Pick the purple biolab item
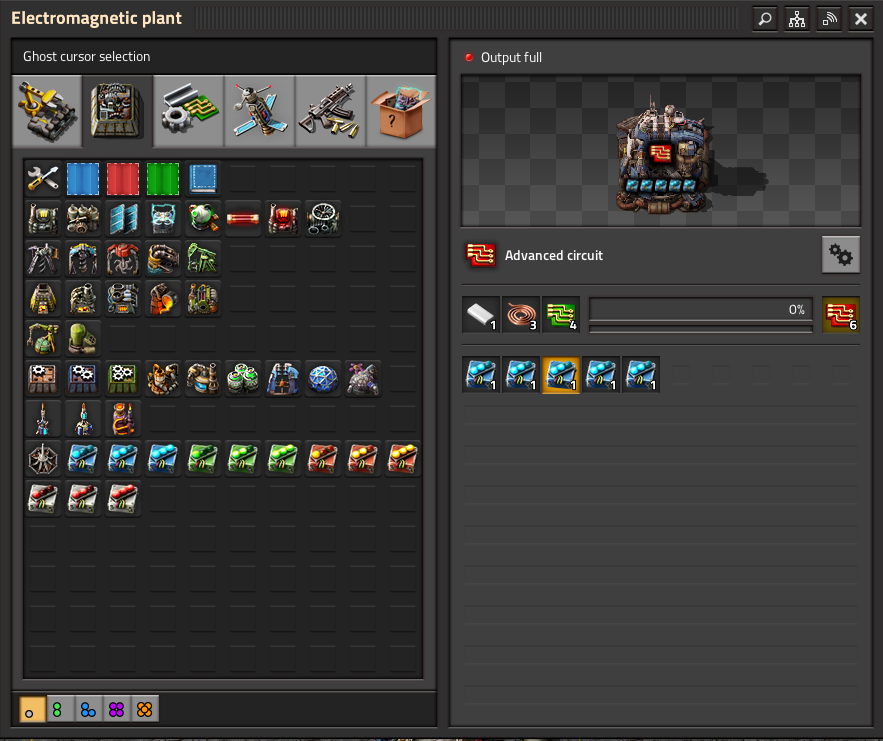The width and height of the screenshot is (883, 741). [x=363, y=378]
